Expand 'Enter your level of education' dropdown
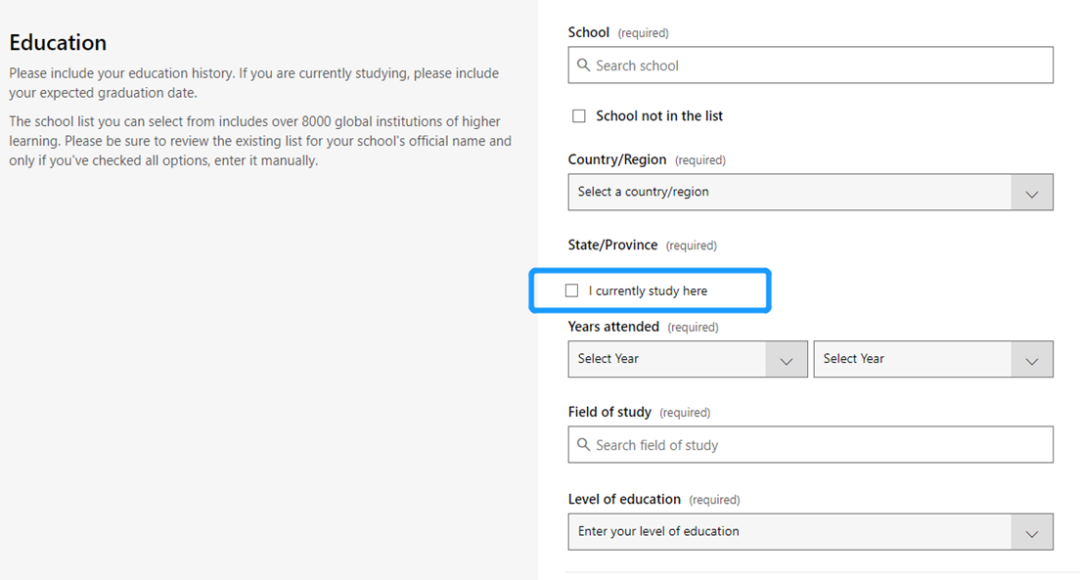 790,532
